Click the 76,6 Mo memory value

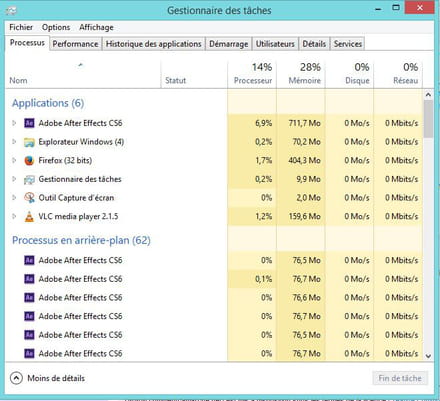pyautogui.click(x=306, y=297)
